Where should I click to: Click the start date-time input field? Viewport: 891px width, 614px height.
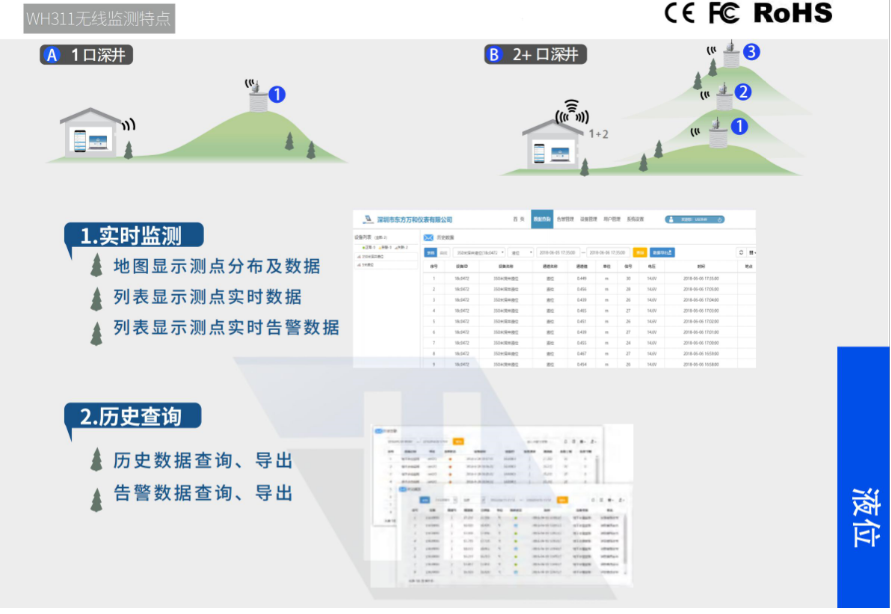click(558, 253)
